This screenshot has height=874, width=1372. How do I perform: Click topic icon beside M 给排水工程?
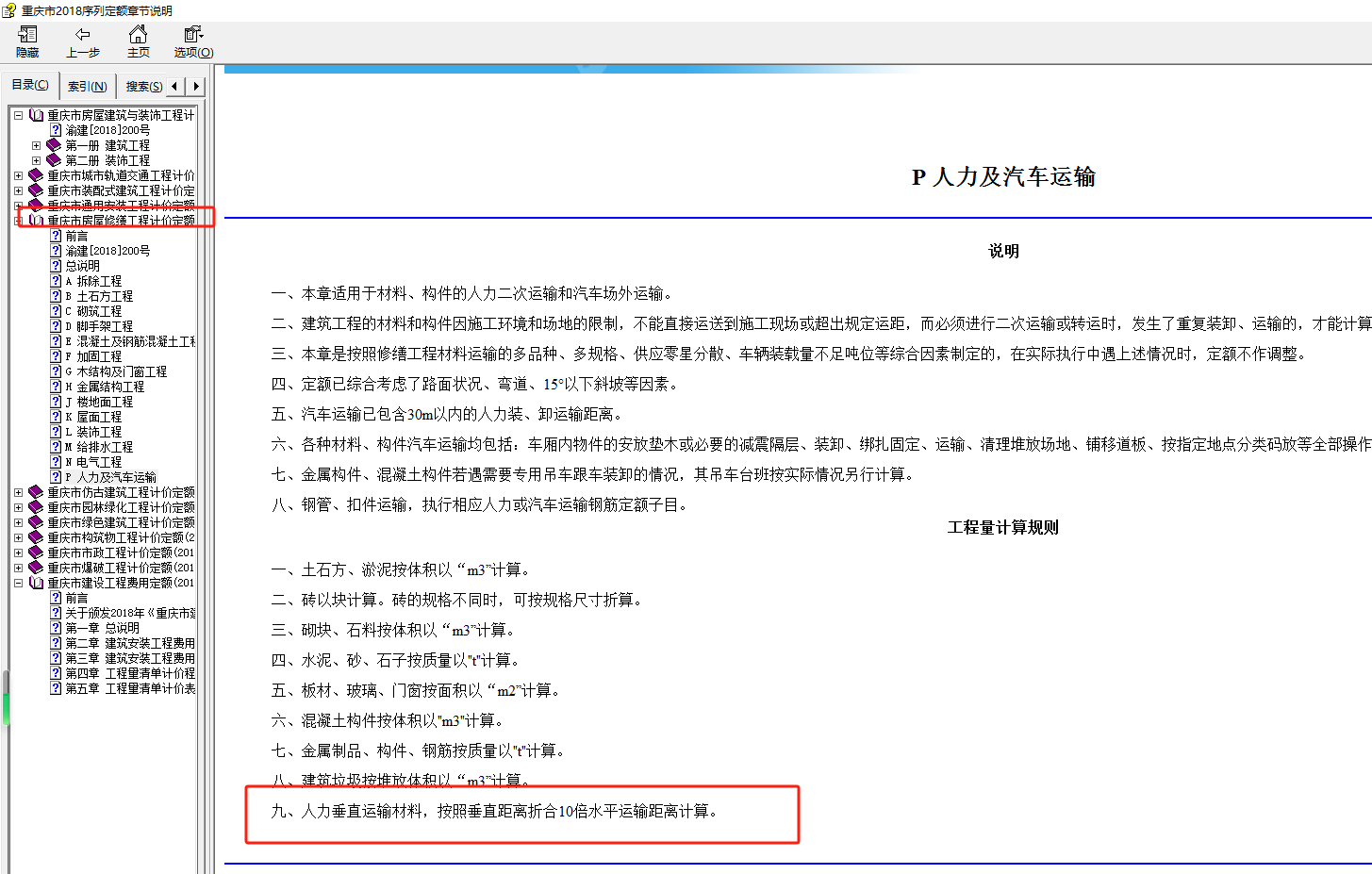56,447
